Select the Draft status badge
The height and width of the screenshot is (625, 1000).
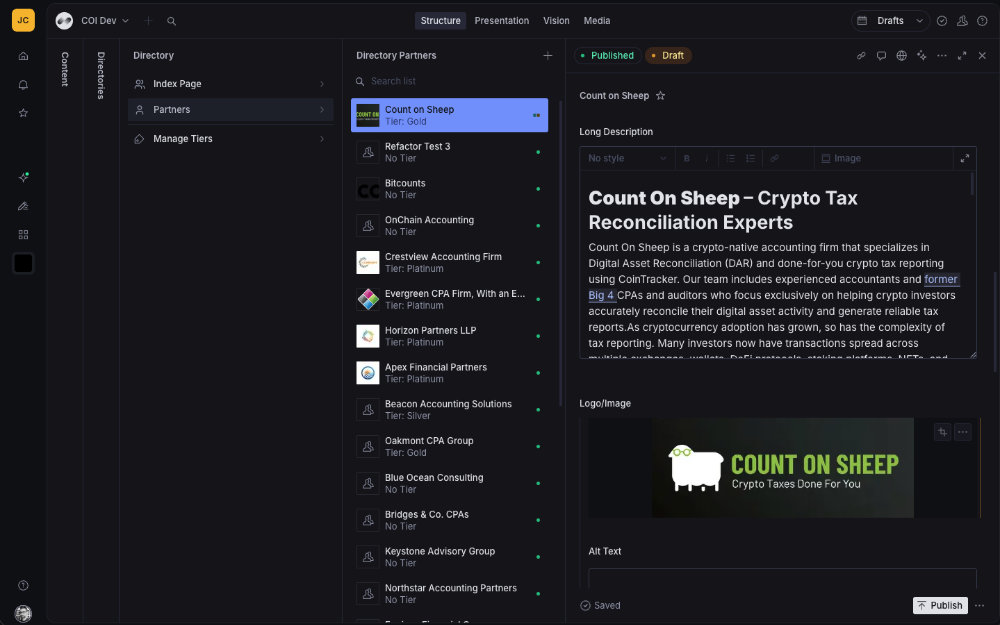point(668,55)
